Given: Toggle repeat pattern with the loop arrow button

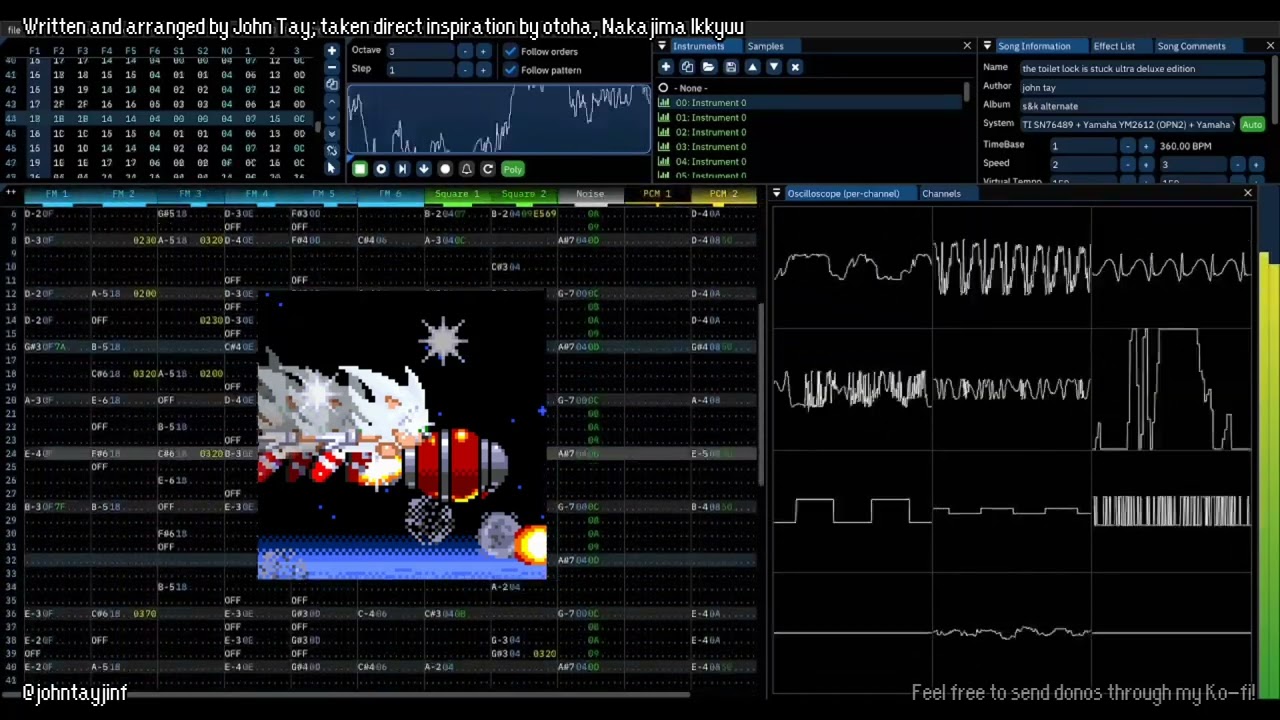Looking at the screenshot, I should pyautogui.click(x=487, y=169).
